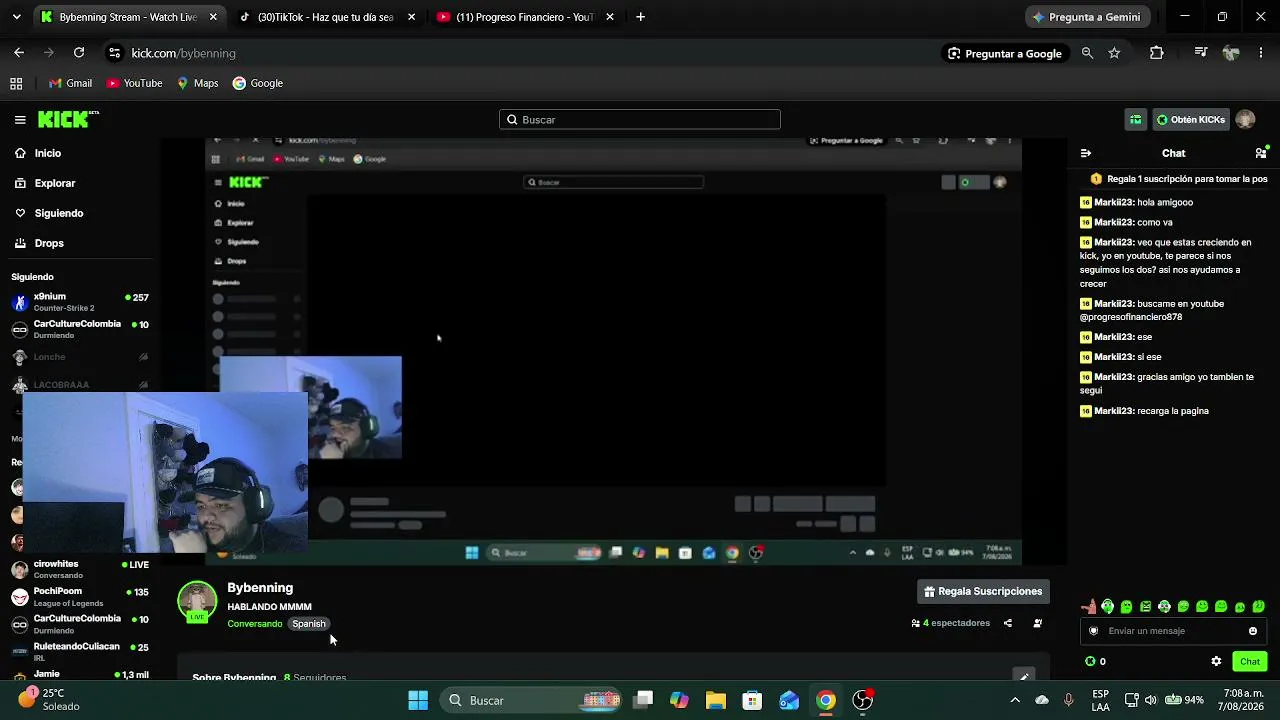Screen dimensions: 1280x720
Task: Edit the Sobre Bybenning section pencil
Action: (1023, 677)
